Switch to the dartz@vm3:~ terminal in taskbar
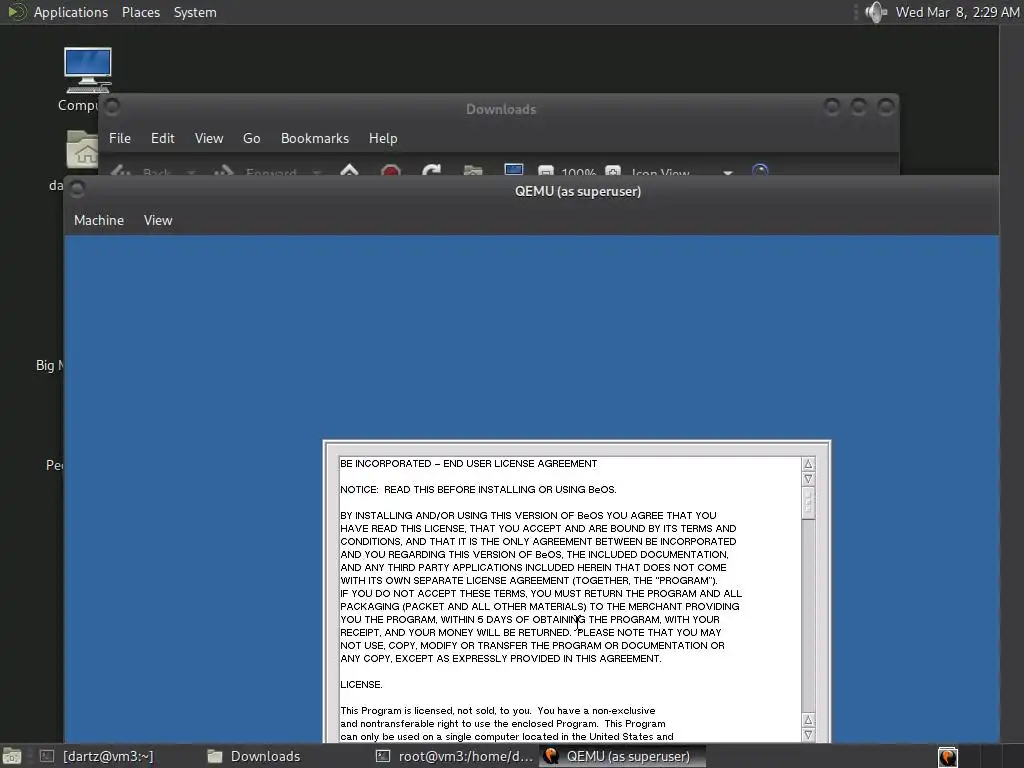This screenshot has width=1024, height=768. click(98, 756)
